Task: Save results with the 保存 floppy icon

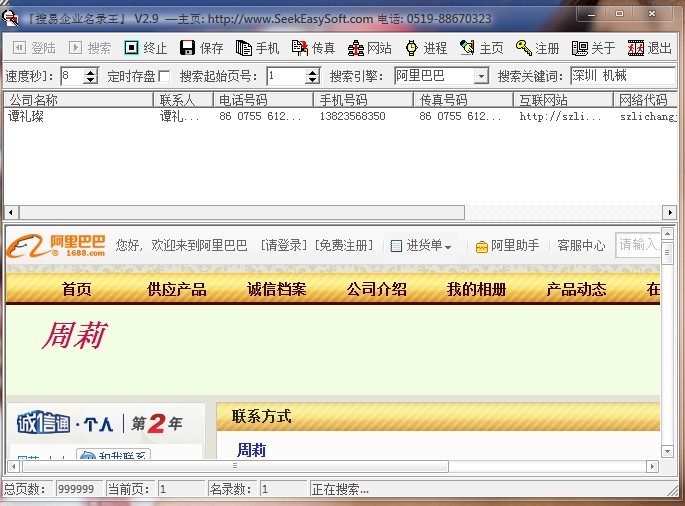Action: (x=187, y=47)
